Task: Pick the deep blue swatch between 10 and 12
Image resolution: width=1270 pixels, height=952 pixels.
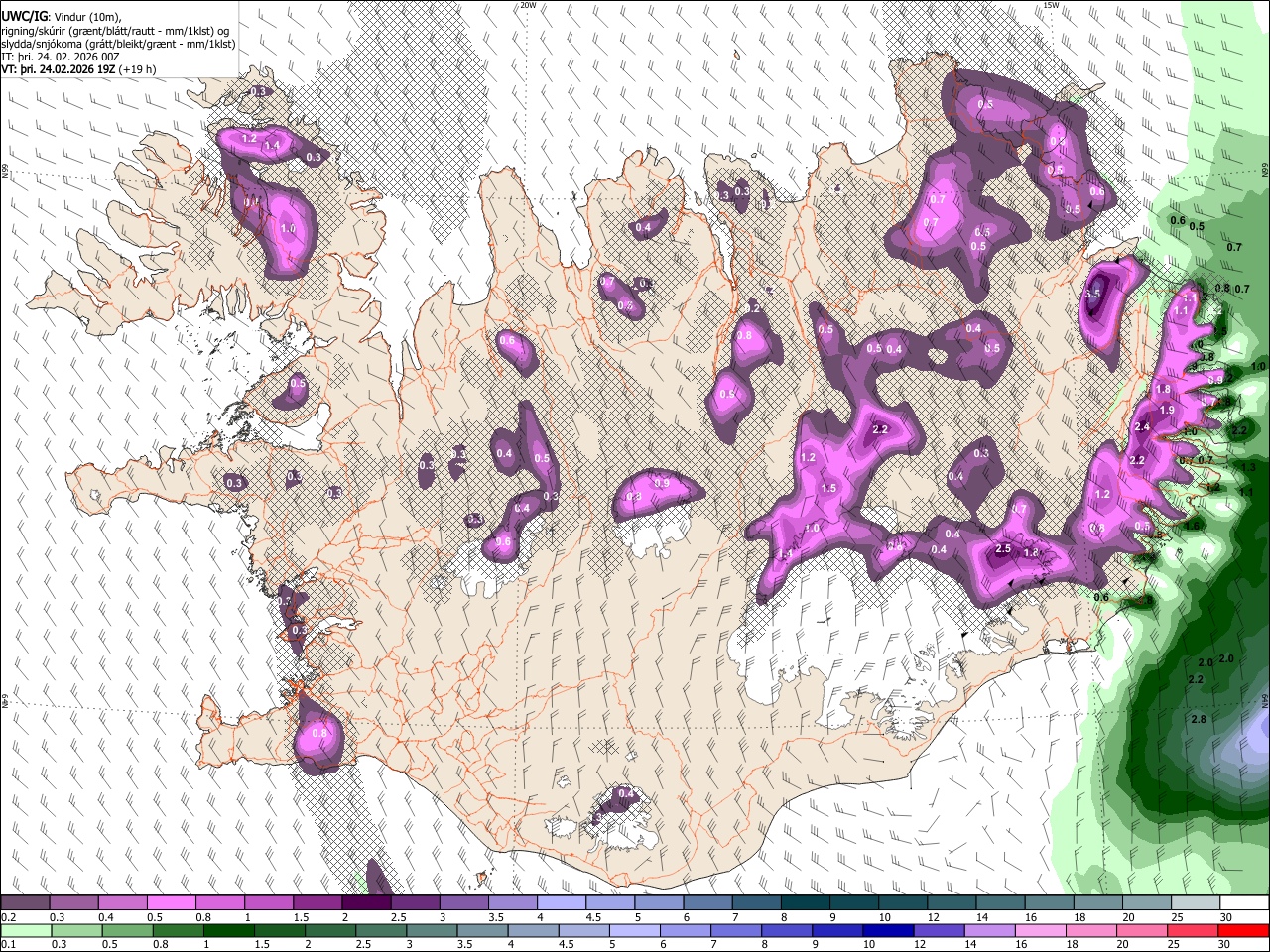Action: coord(887,931)
